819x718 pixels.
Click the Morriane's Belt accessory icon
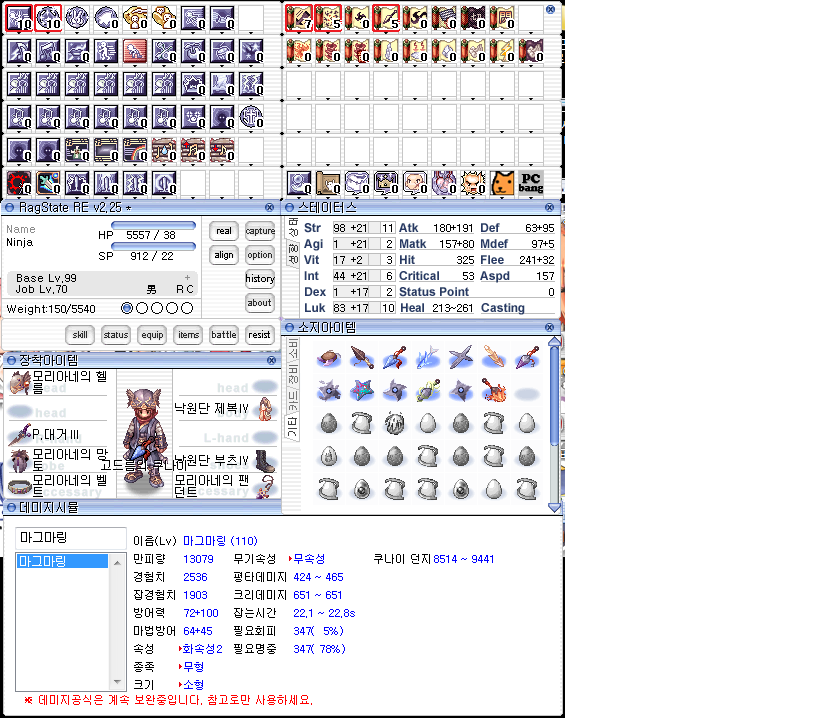18,487
